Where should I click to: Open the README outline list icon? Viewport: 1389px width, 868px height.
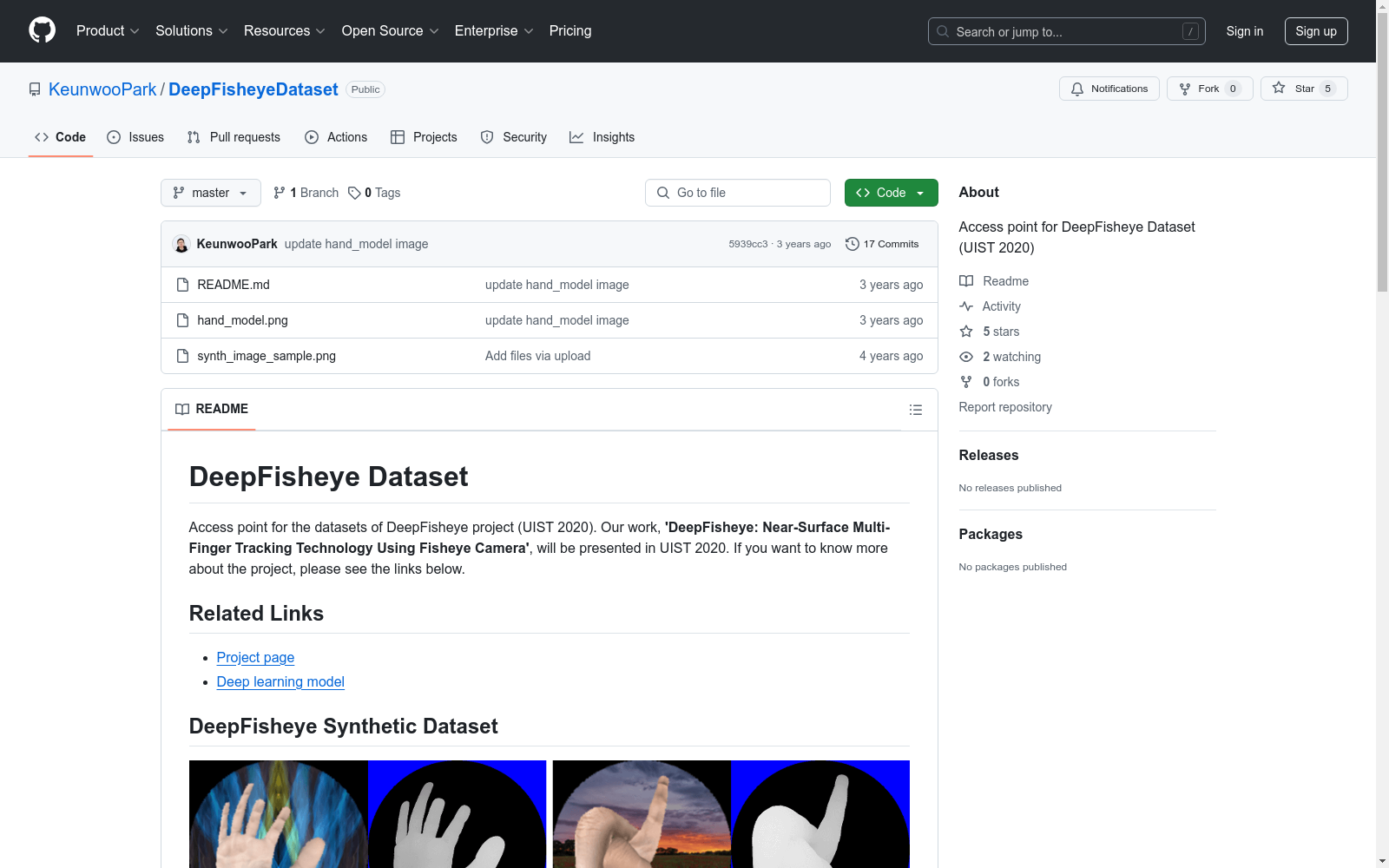pos(915,410)
